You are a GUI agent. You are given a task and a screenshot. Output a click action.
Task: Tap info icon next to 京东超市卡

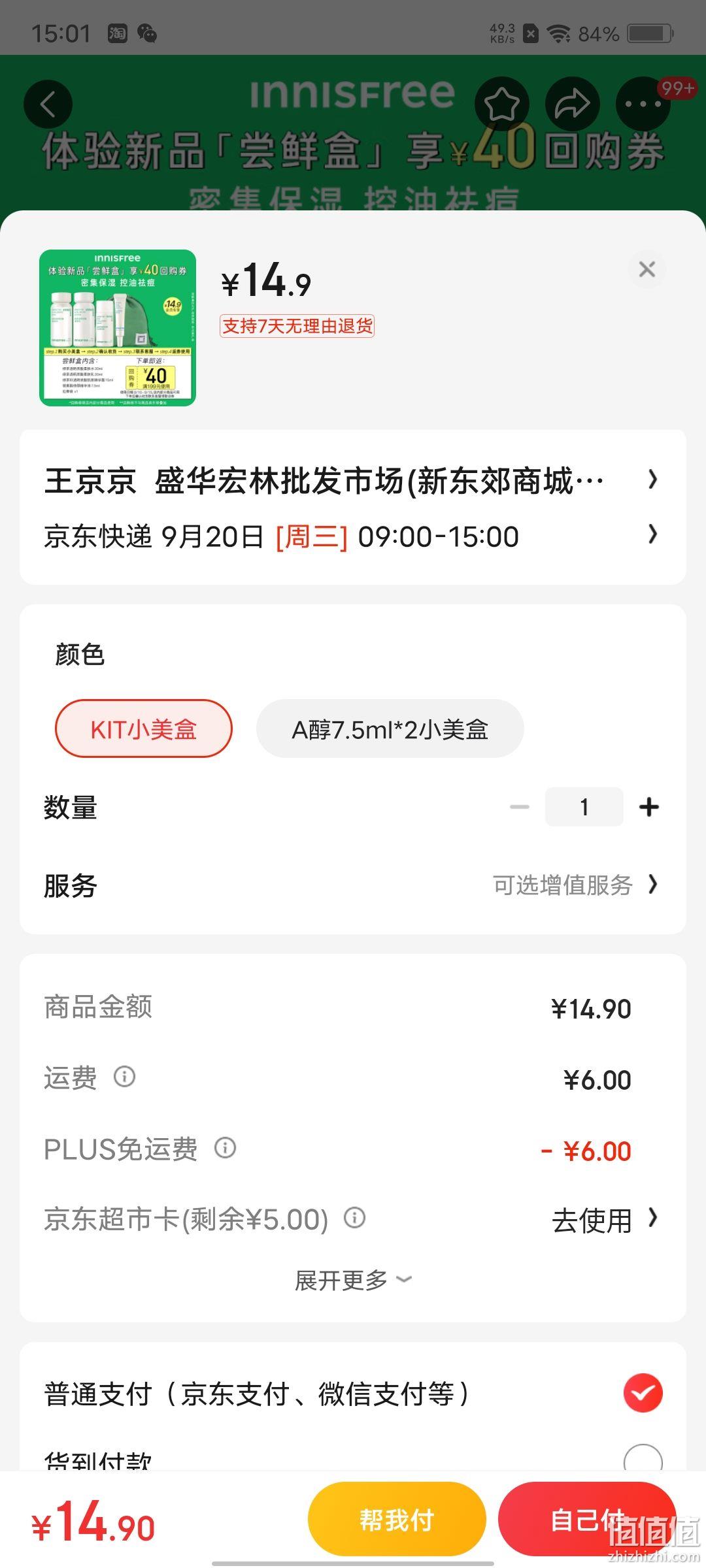pyautogui.click(x=355, y=1218)
